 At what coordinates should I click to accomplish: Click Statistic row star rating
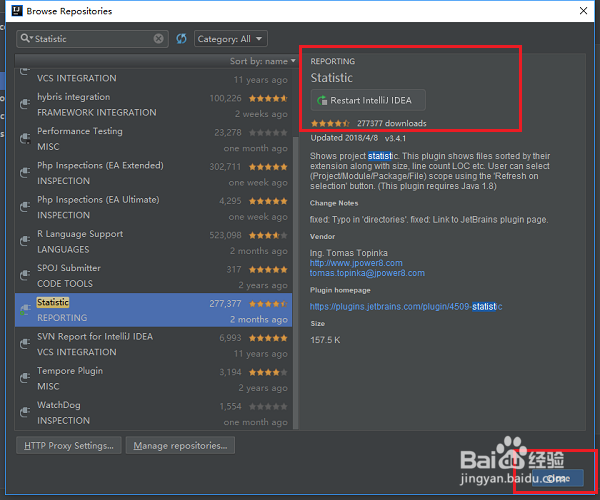point(268,304)
